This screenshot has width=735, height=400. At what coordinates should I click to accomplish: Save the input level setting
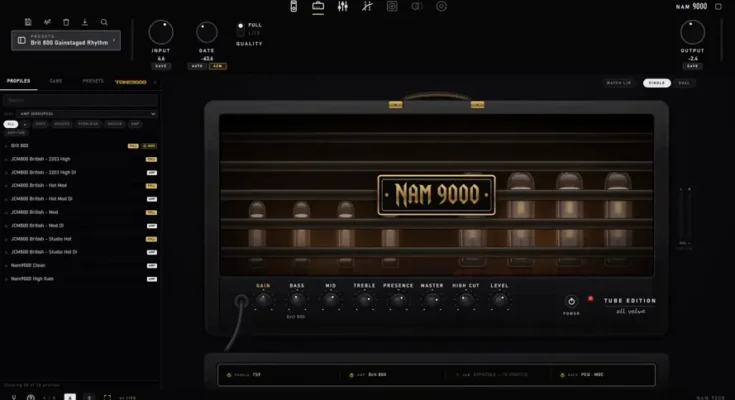pos(161,66)
